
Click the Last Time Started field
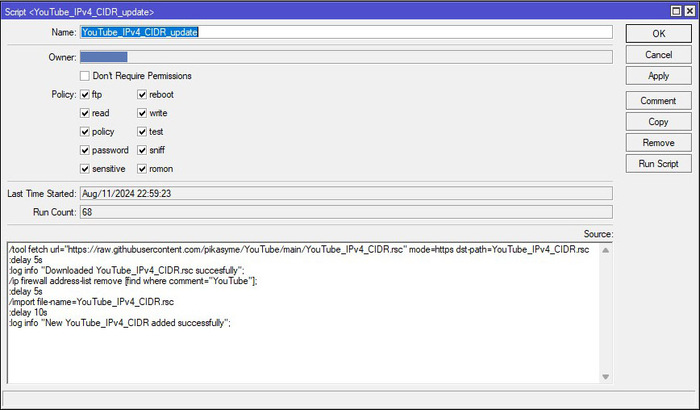click(346, 193)
